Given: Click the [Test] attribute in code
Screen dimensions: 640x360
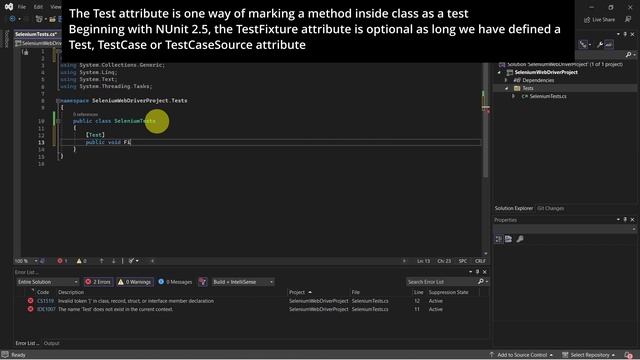Looking at the screenshot, I should (95, 135).
